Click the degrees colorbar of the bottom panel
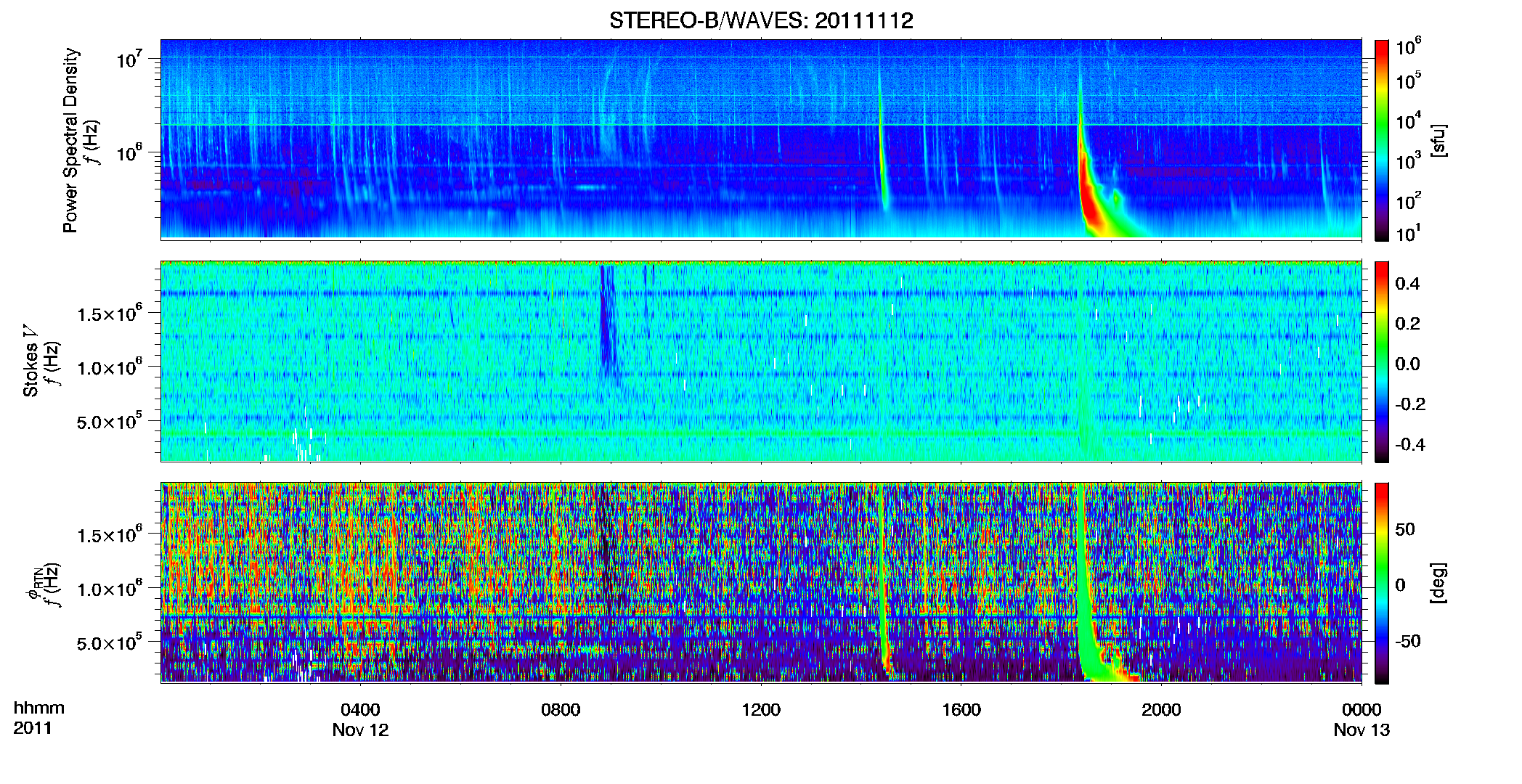Image resolution: width=1522 pixels, height=784 pixels. coord(1382,583)
